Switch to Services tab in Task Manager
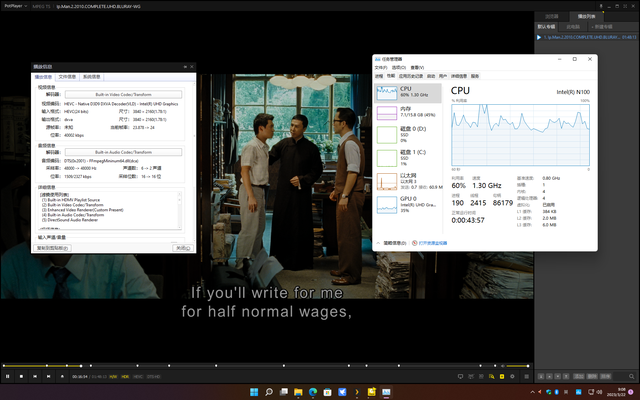This screenshot has width=640, height=400. (x=475, y=76)
